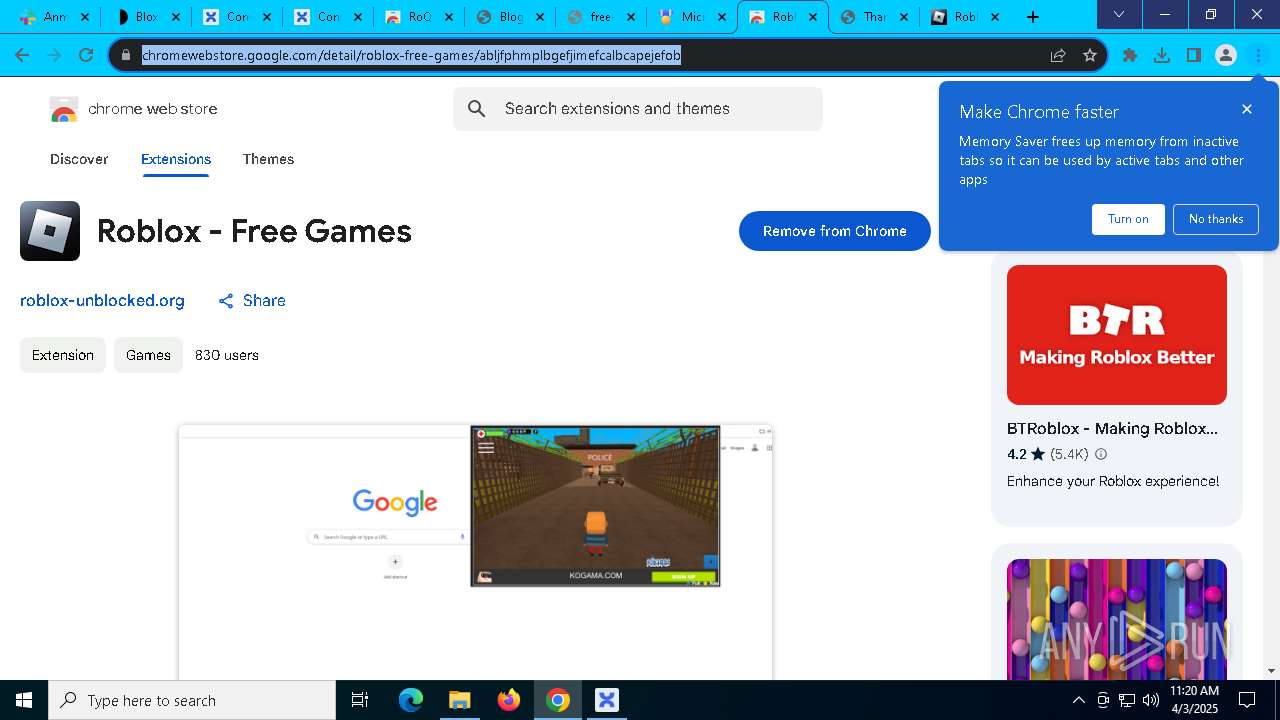Go forward with the browser forward arrow
1280x720 pixels.
(x=54, y=55)
